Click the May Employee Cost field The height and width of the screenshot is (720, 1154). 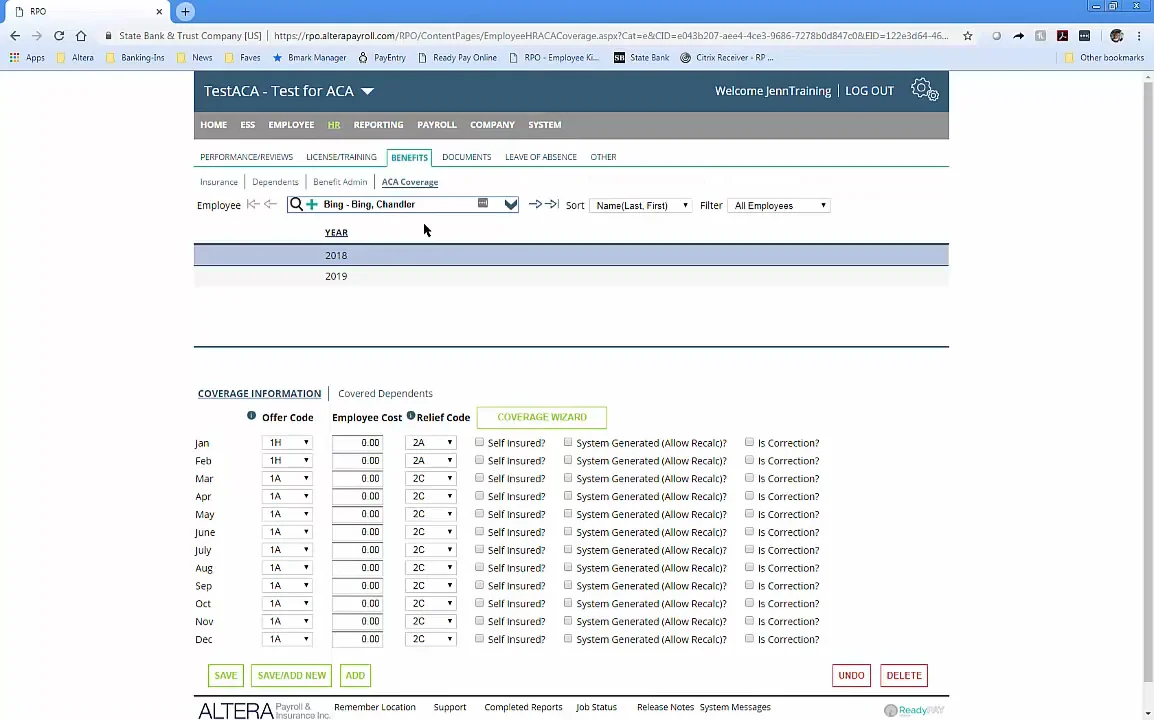357,514
